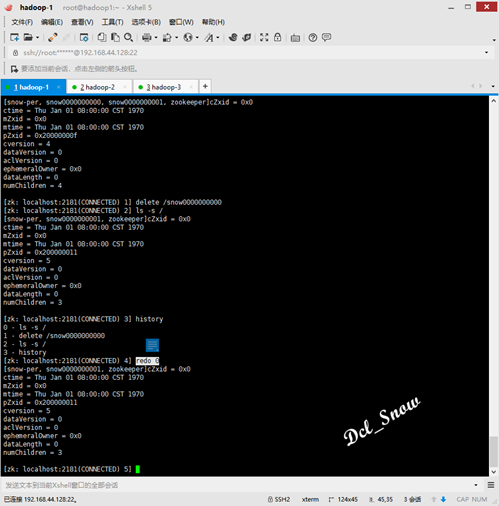
Task: Click the speech bubble feedback icon
Action: coord(327,37)
